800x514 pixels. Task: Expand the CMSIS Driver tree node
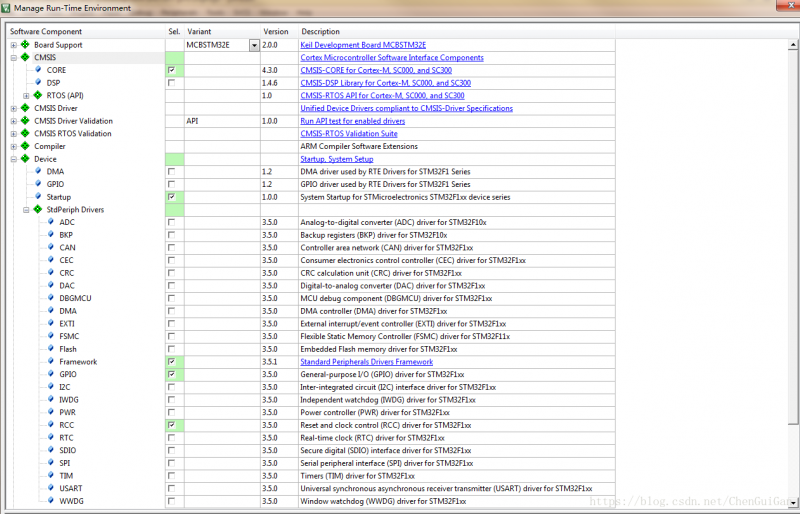click(13, 108)
